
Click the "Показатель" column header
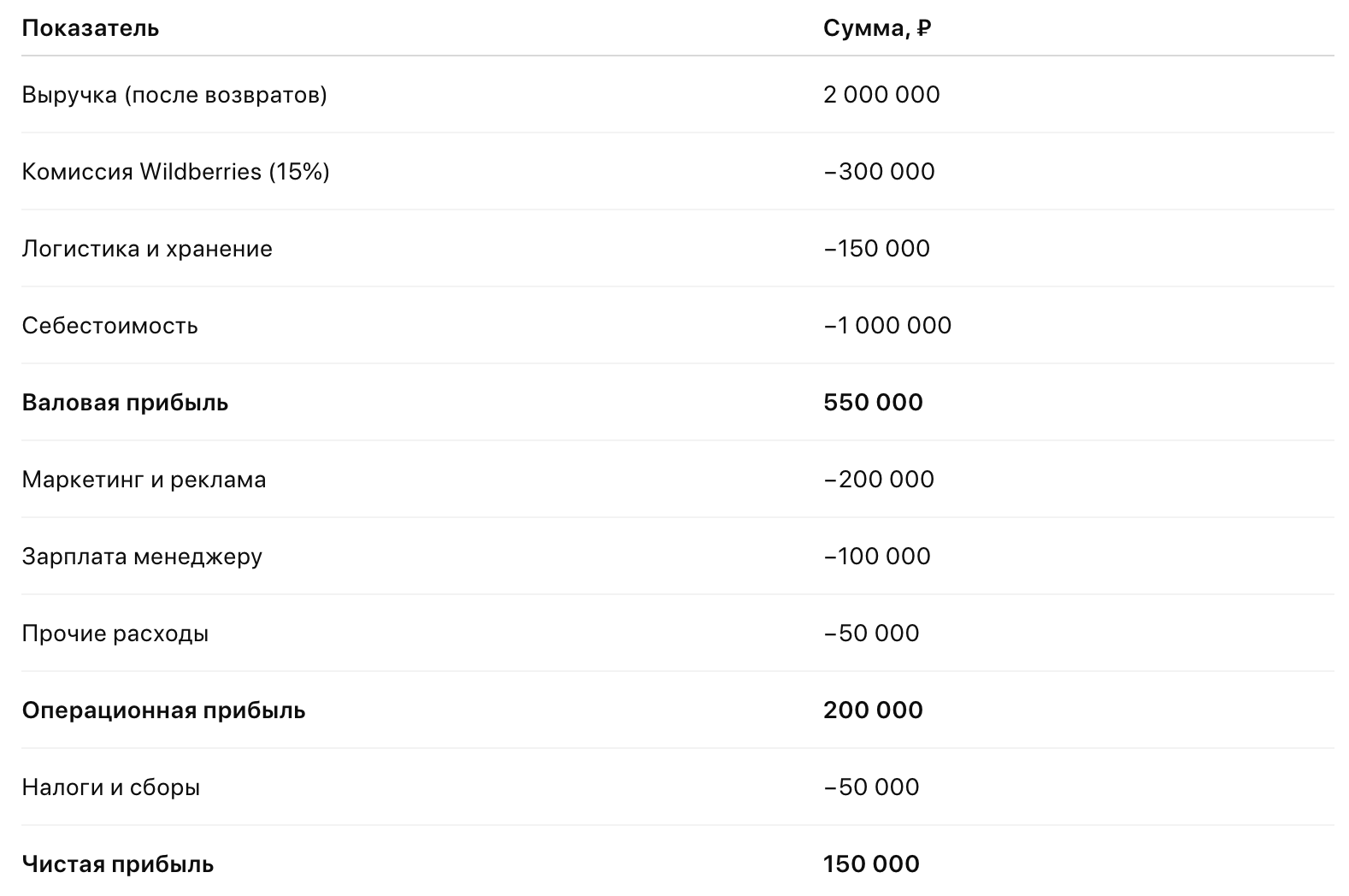tap(90, 28)
